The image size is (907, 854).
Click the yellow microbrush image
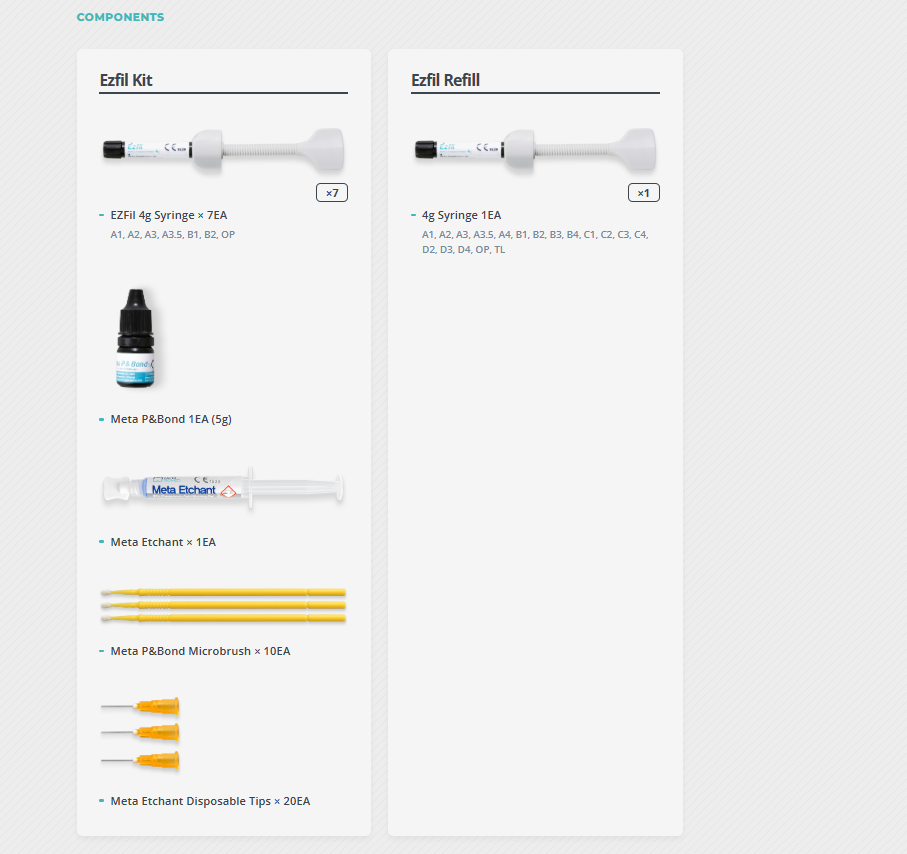(x=223, y=605)
